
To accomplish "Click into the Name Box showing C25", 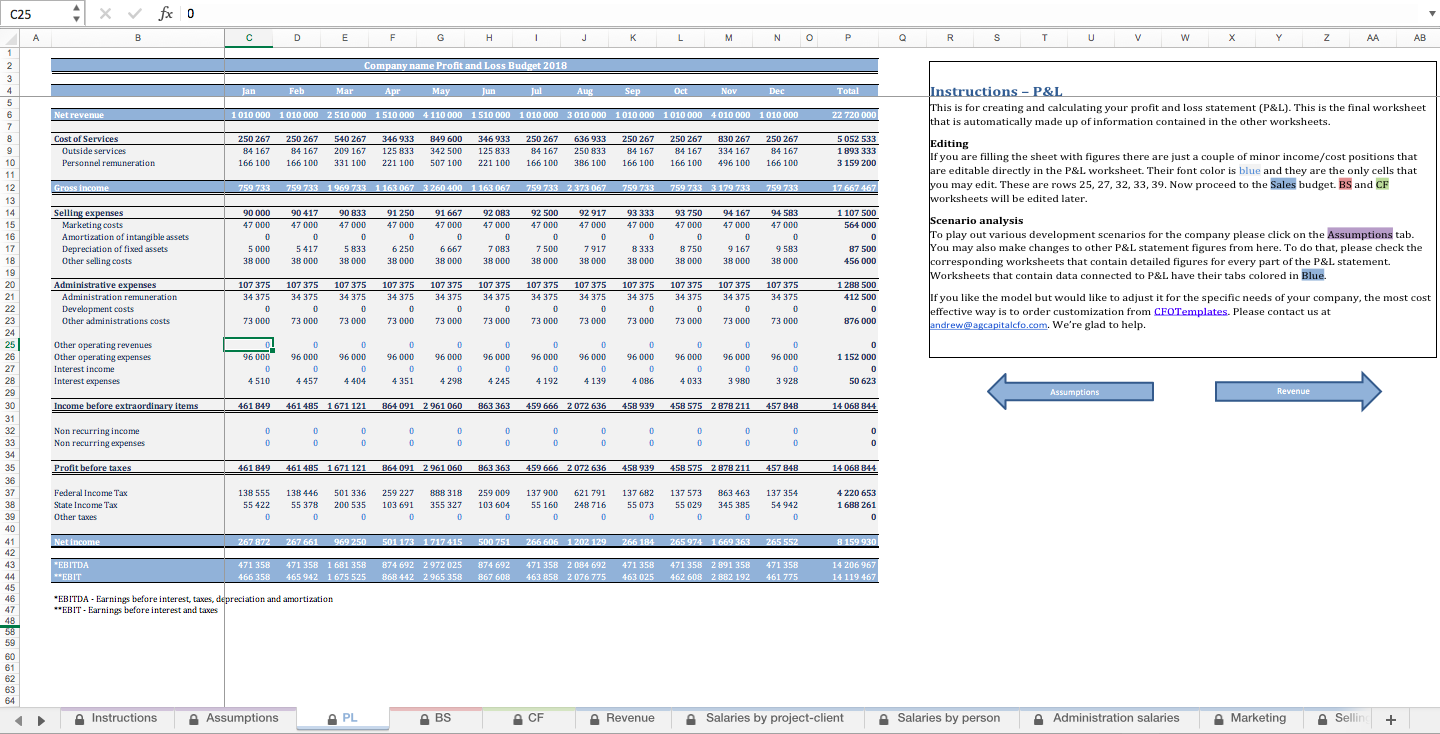I will pos(36,14).
